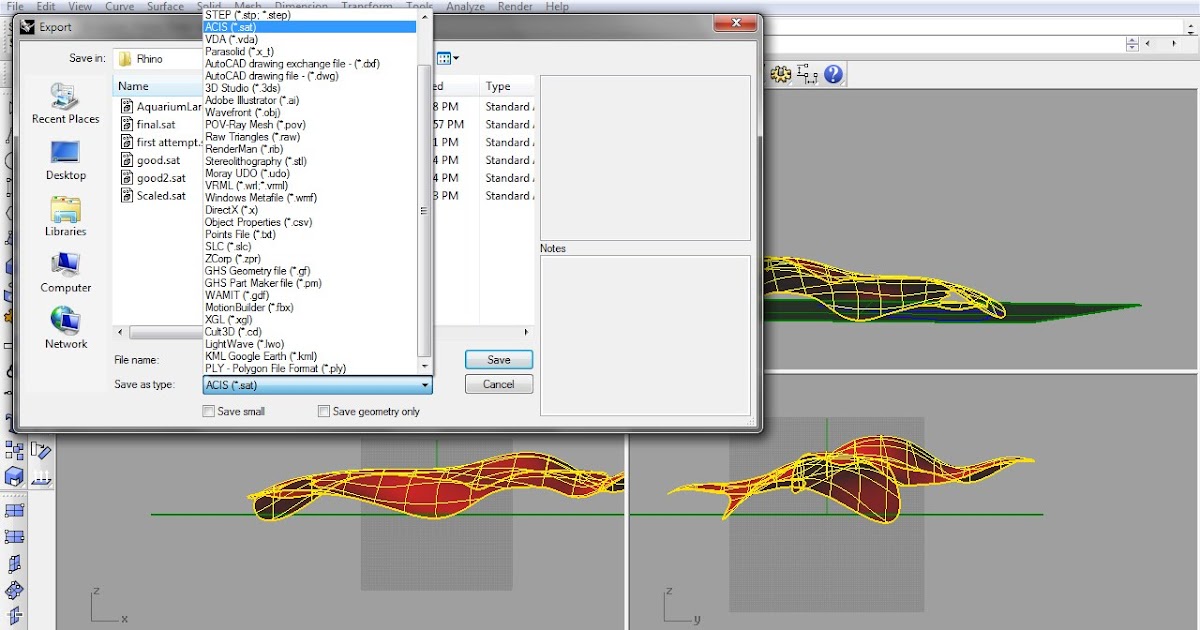Open the Tools menu
This screenshot has width=1200, height=630.
(419, 6)
